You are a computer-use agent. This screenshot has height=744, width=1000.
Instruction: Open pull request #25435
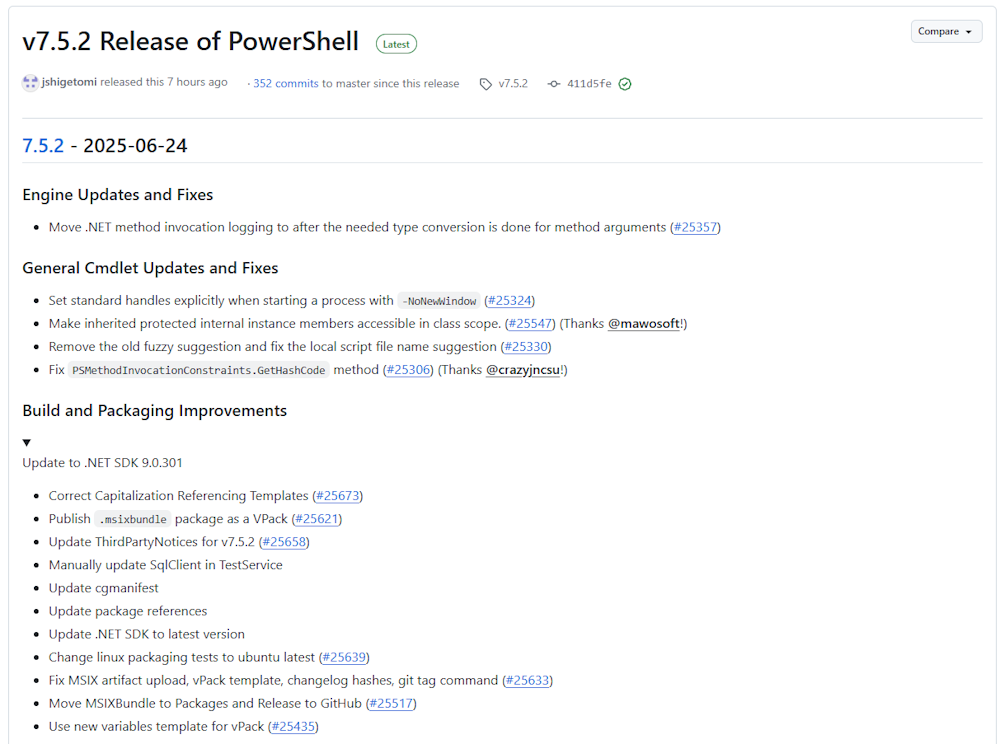click(293, 726)
